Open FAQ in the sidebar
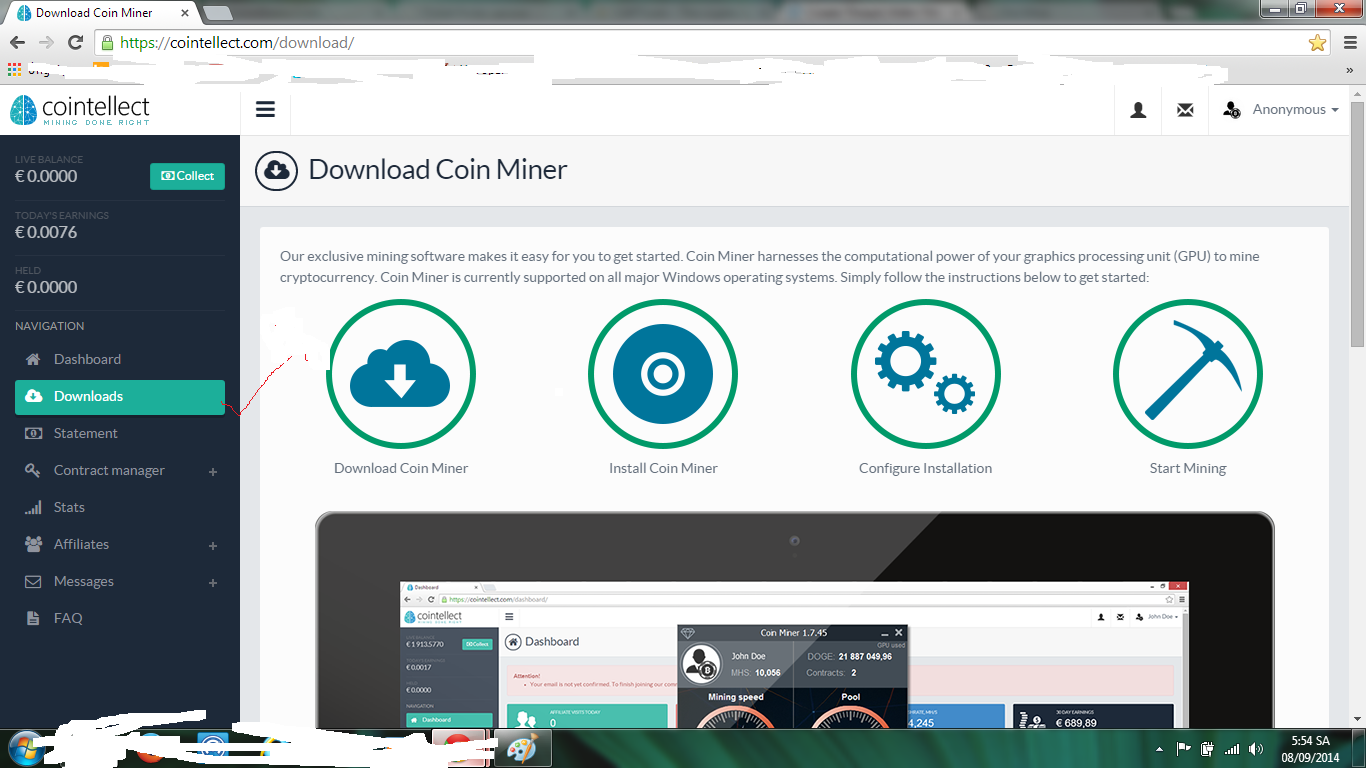This screenshot has width=1366, height=768. coord(120,618)
